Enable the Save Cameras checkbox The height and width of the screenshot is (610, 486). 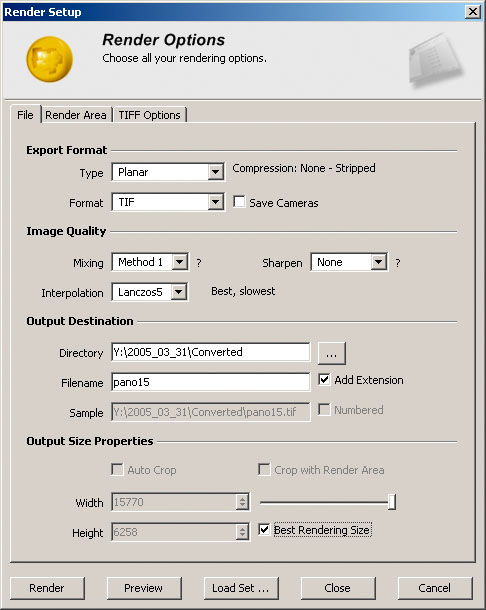click(x=239, y=202)
